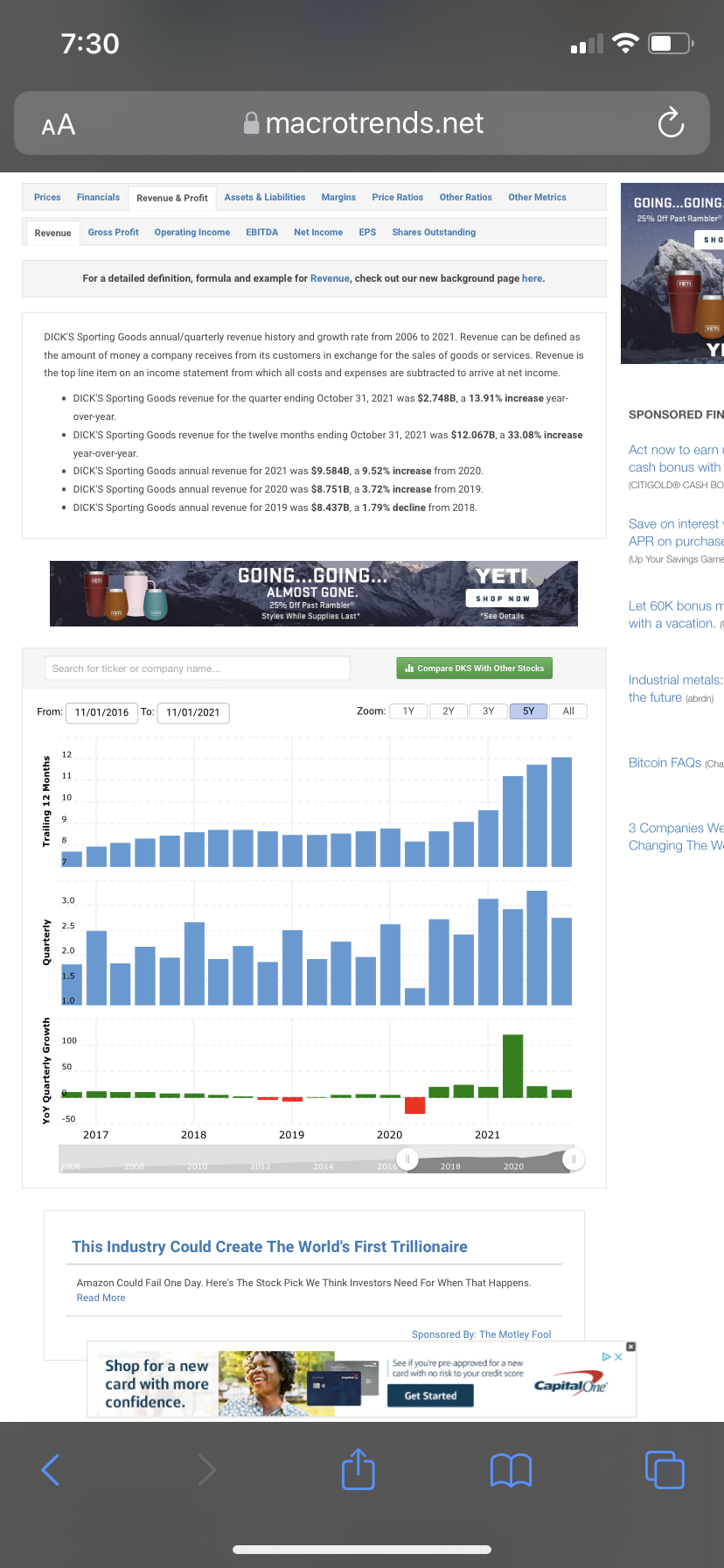Go back with Safari back arrow
This screenshot has height=1568, width=724.
click(51, 1469)
